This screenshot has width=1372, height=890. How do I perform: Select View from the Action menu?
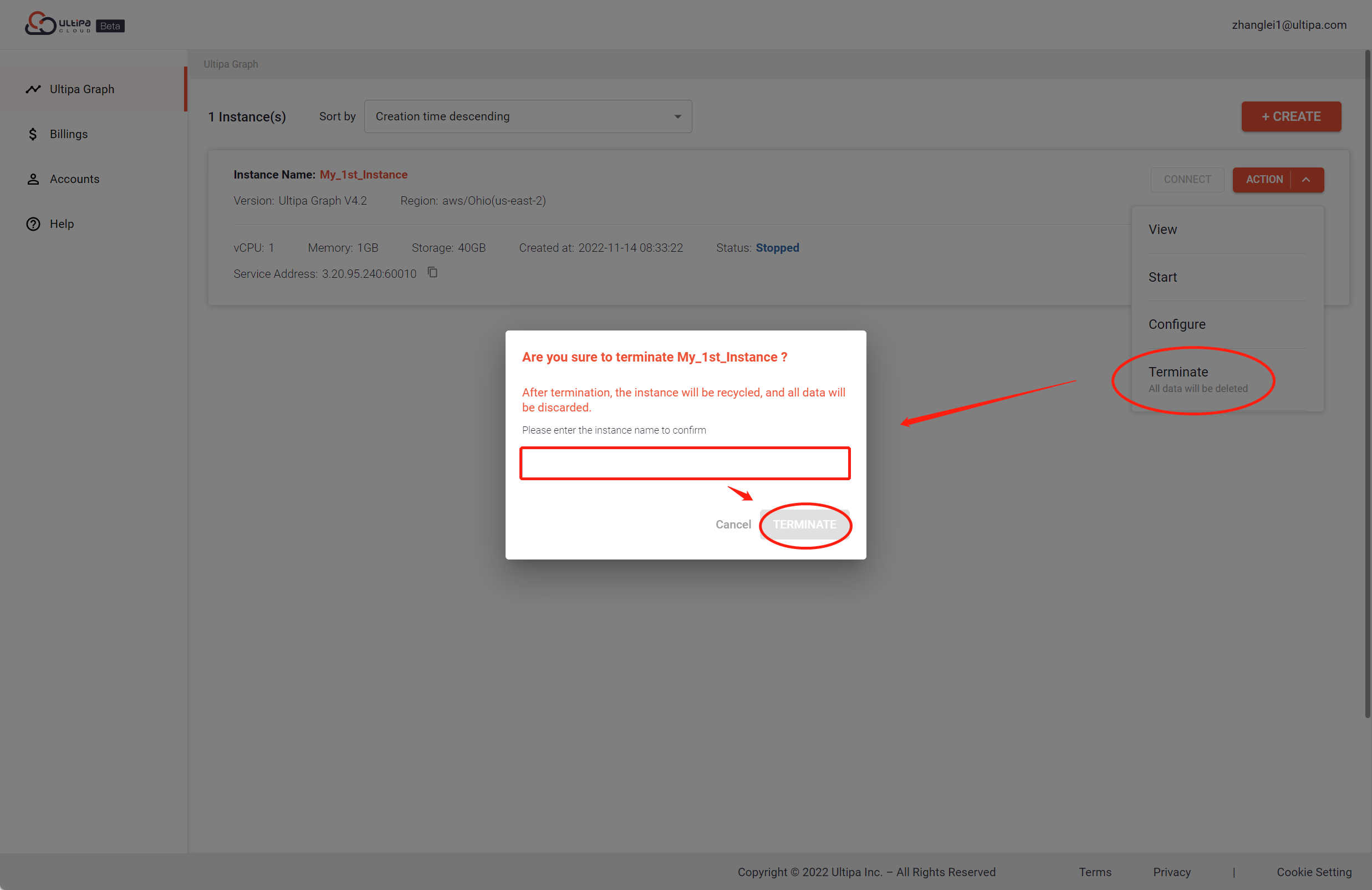click(1227, 230)
